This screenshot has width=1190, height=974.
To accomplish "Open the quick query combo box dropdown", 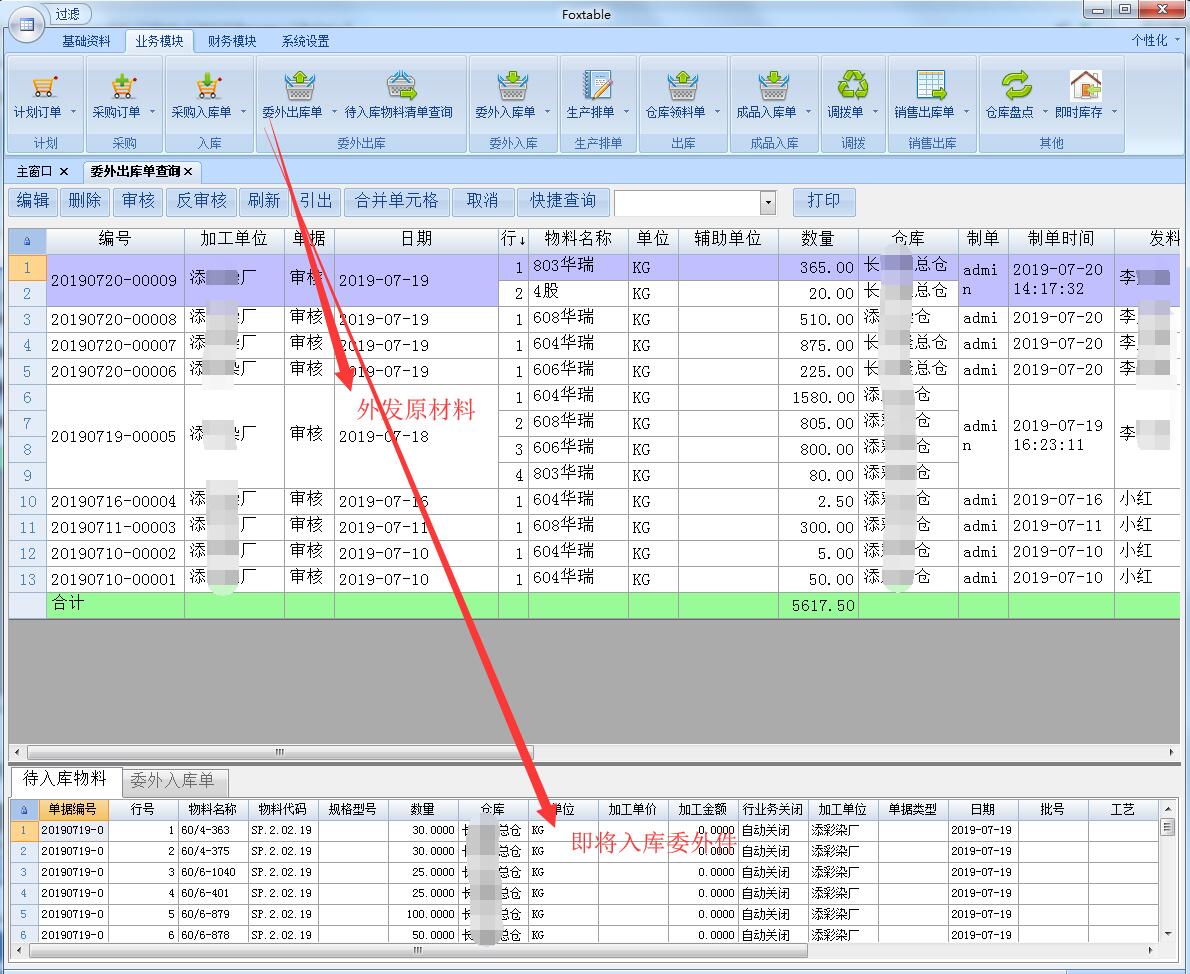I will pyautogui.click(x=768, y=202).
